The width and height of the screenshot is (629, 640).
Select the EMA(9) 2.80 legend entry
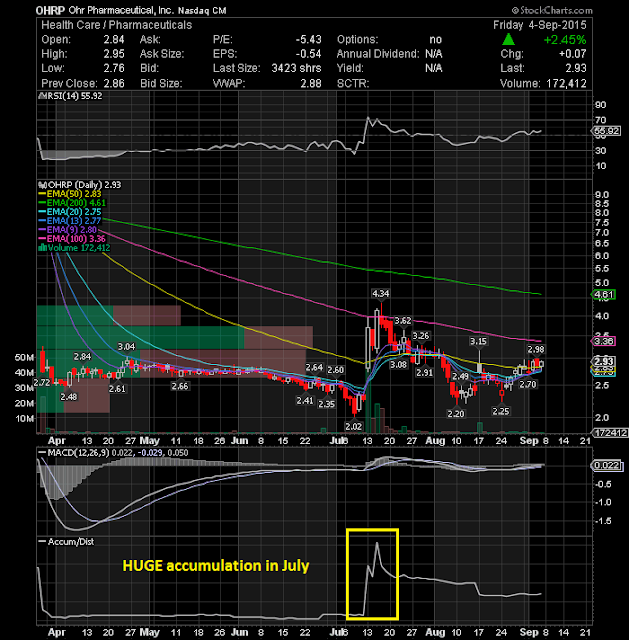pyautogui.click(x=68, y=230)
